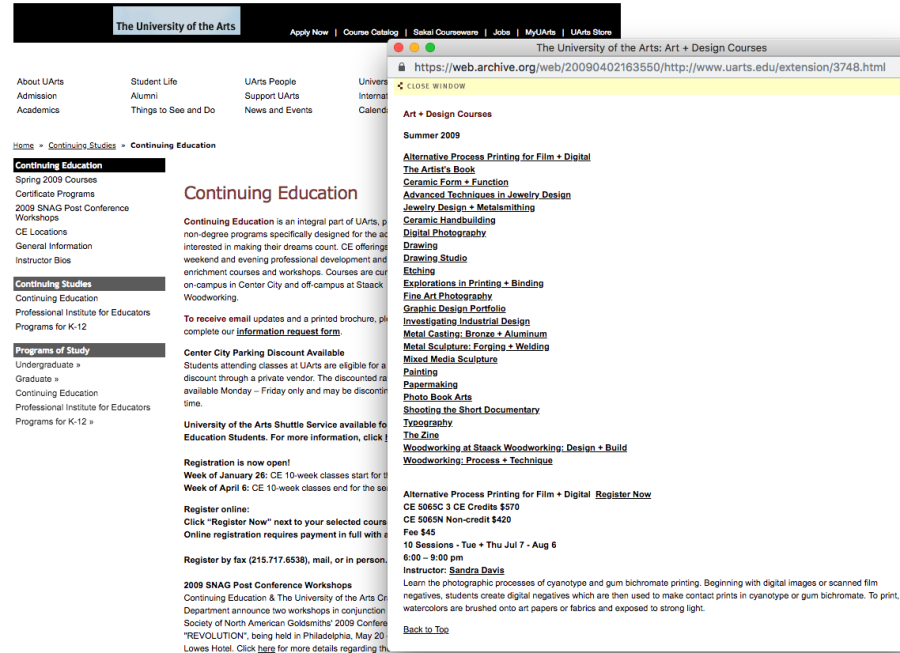Open Instructor Bios in the sidebar

coord(43,261)
